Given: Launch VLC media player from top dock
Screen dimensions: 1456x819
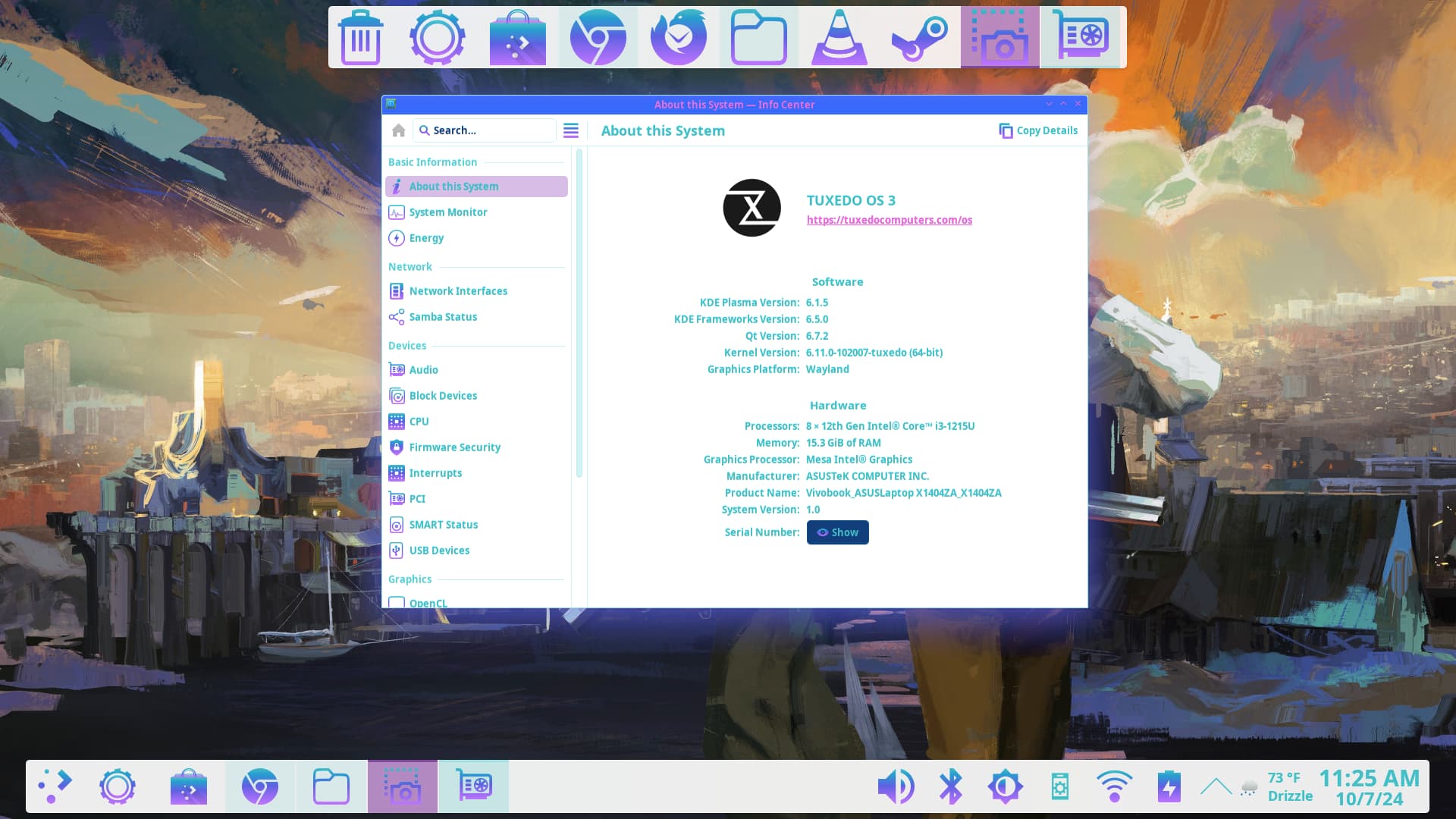Looking at the screenshot, I should pyautogui.click(x=839, y=37).
